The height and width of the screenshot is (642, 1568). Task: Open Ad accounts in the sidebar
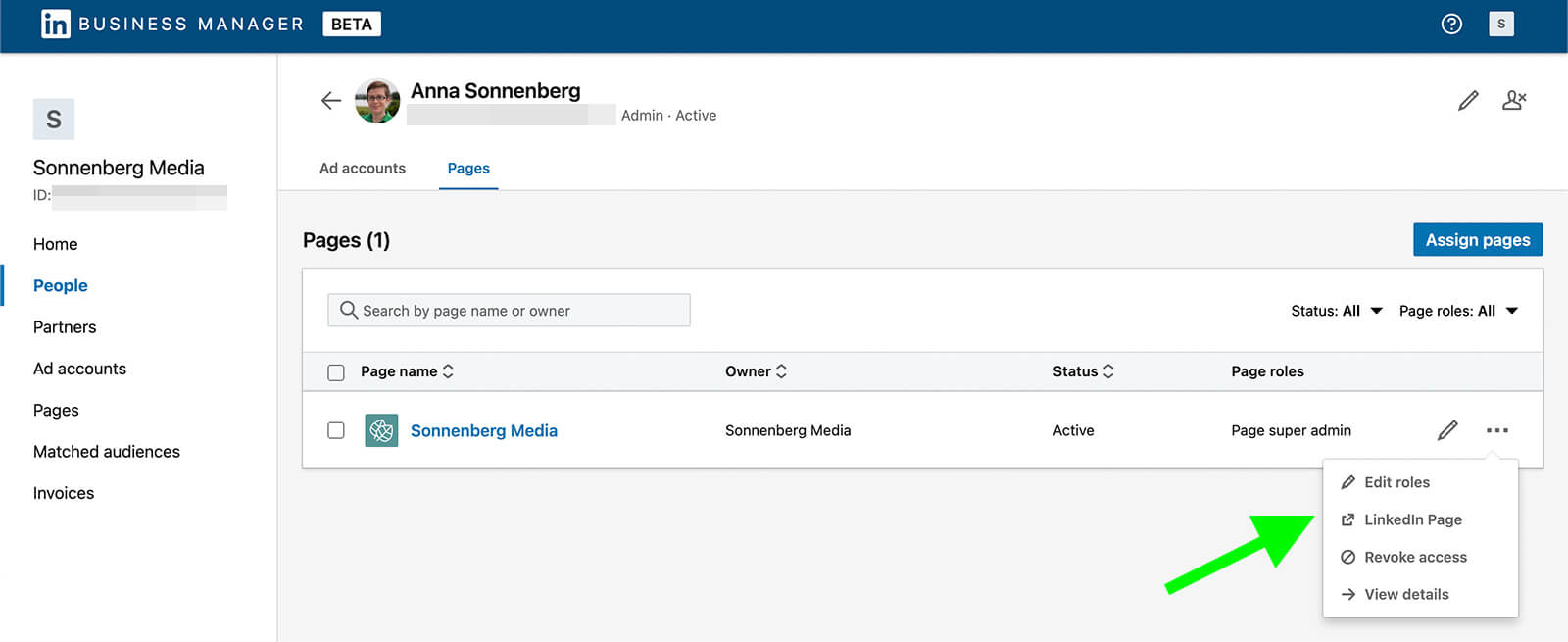click(x=79, y=369)
